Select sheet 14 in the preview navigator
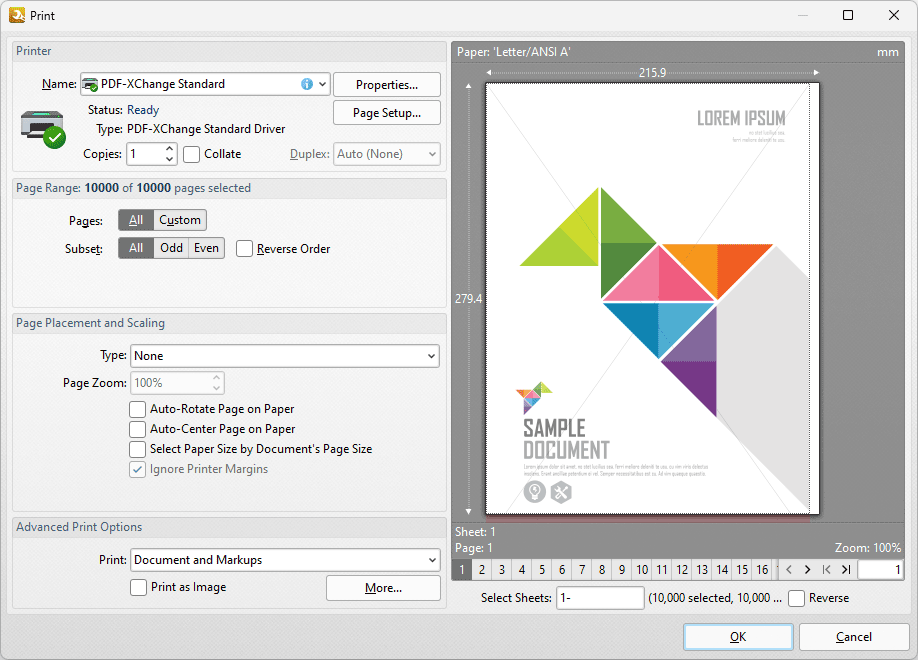Viewport: 918px width, 660px height. click(722, 569)
